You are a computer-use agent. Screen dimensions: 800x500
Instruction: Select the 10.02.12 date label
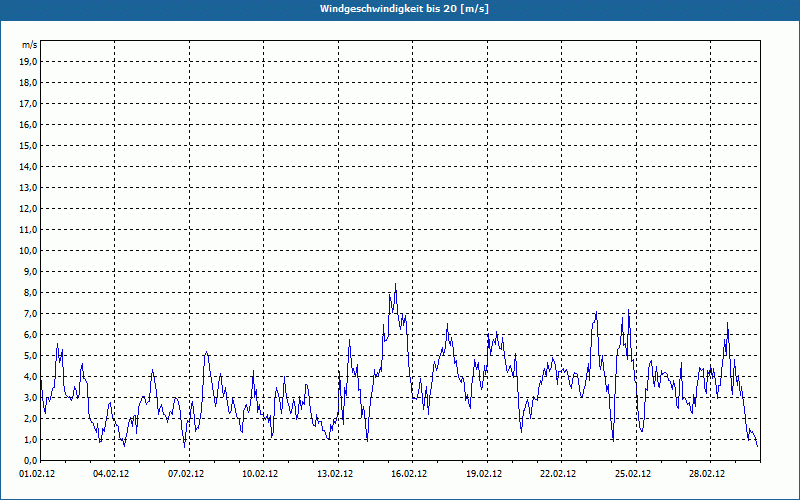(x=260, y=474)
